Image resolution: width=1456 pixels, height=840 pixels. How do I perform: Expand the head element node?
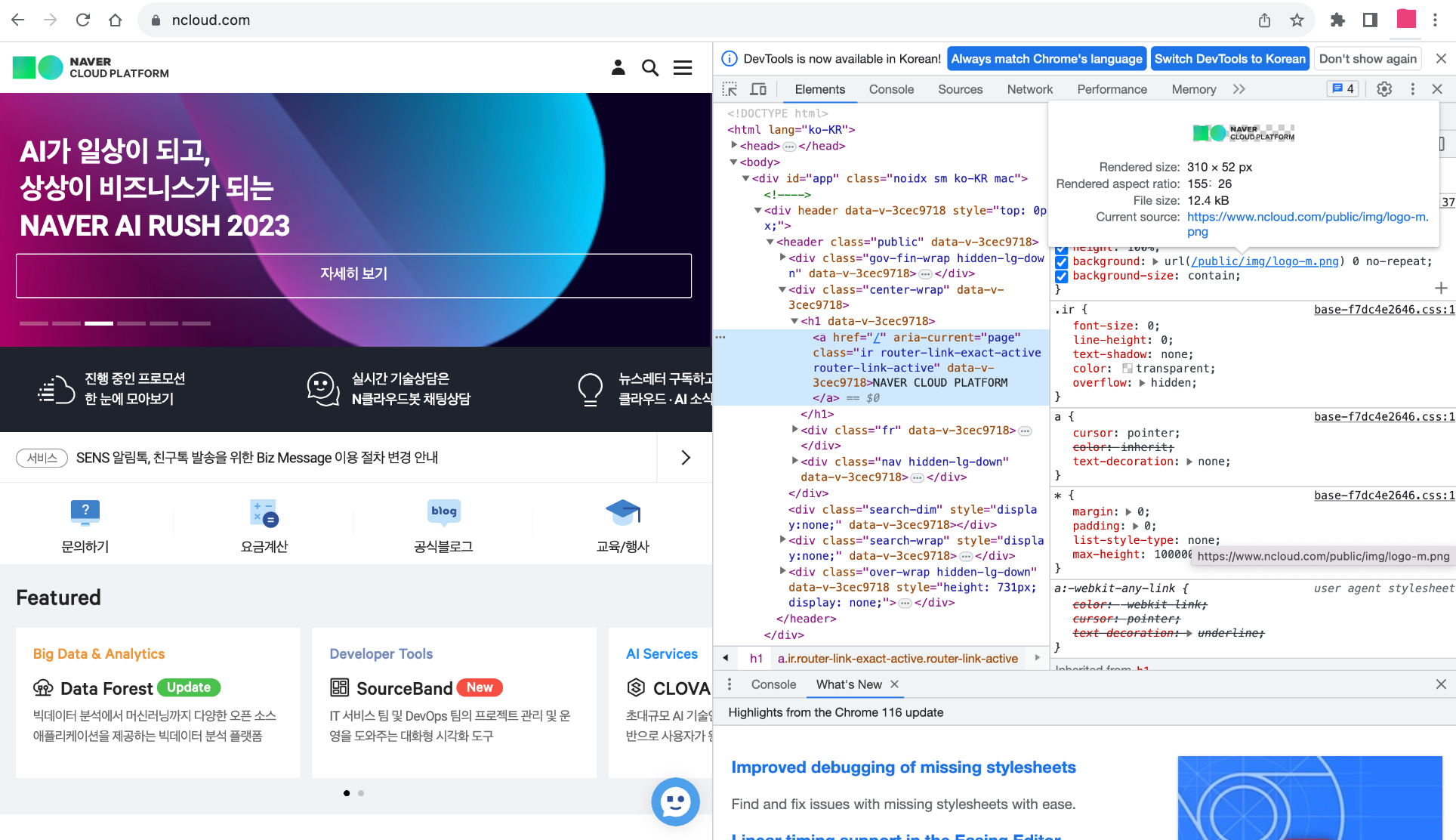[734, 146]
